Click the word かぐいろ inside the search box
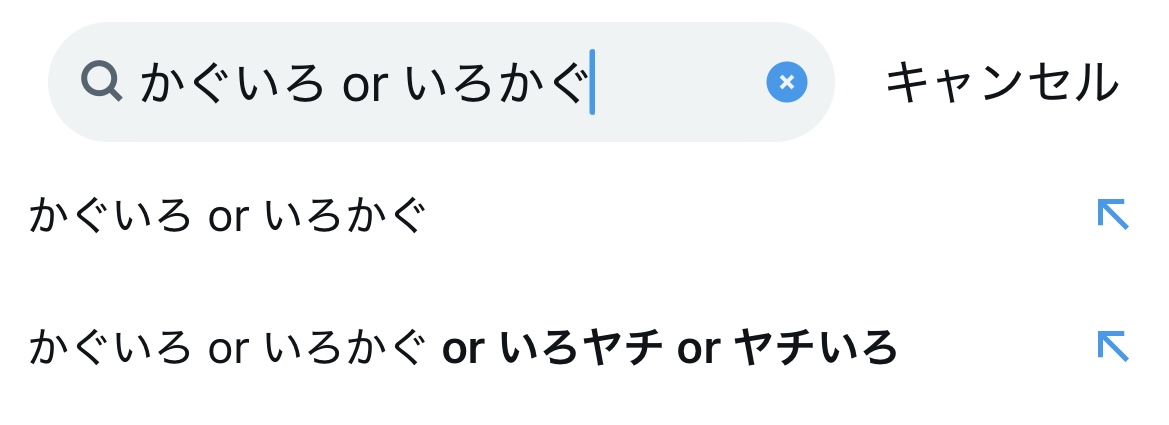 [x=232, y=82]
